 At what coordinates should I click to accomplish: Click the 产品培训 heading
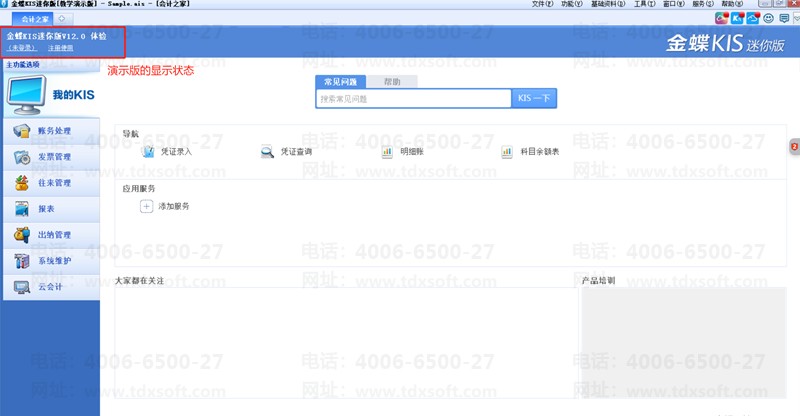[598, 281]
